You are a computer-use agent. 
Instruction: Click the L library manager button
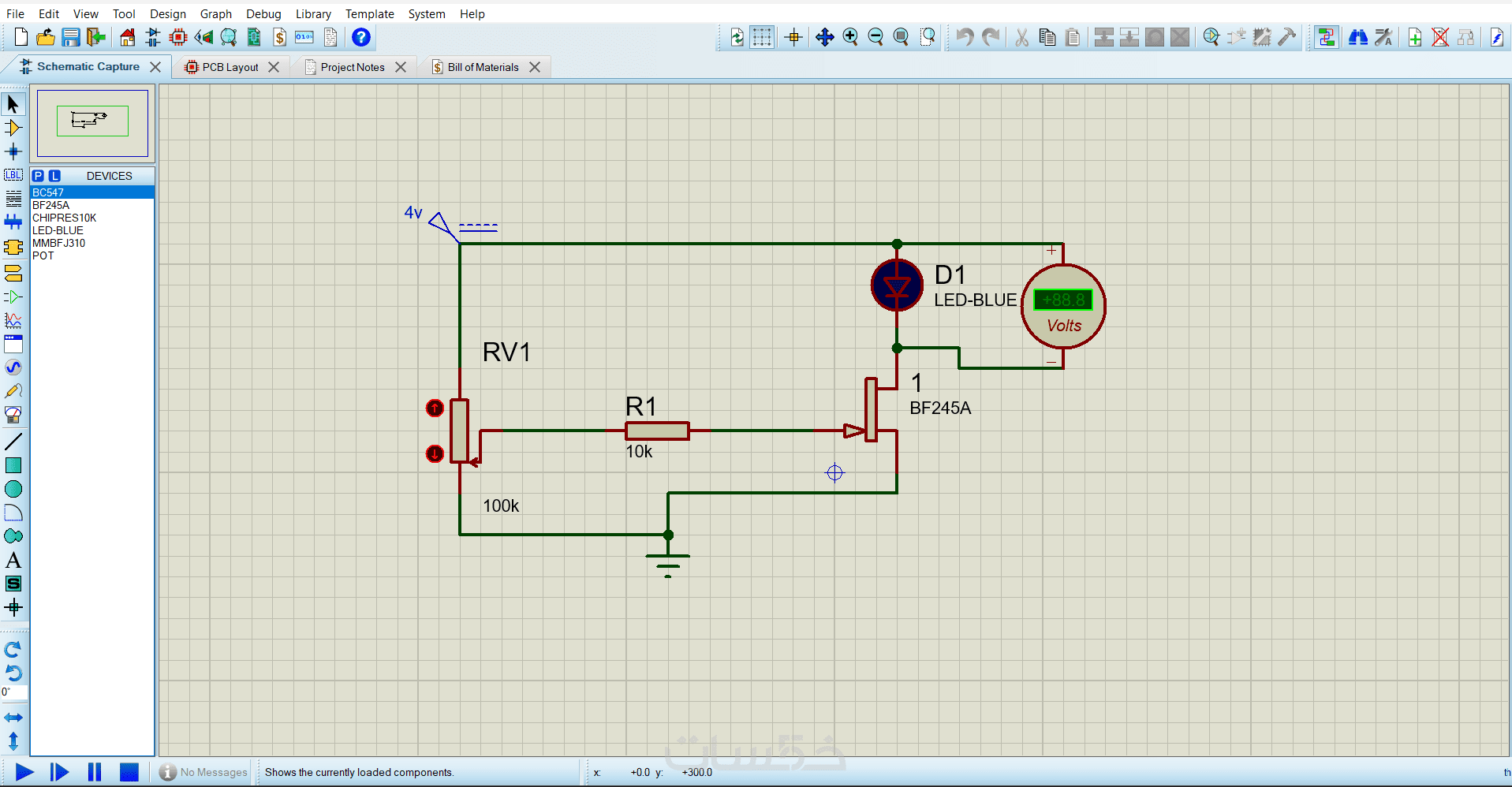54,176
